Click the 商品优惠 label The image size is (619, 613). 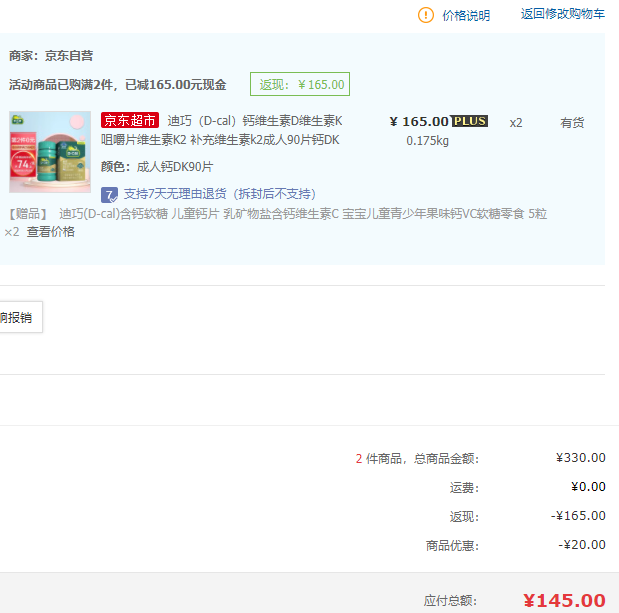452,546
